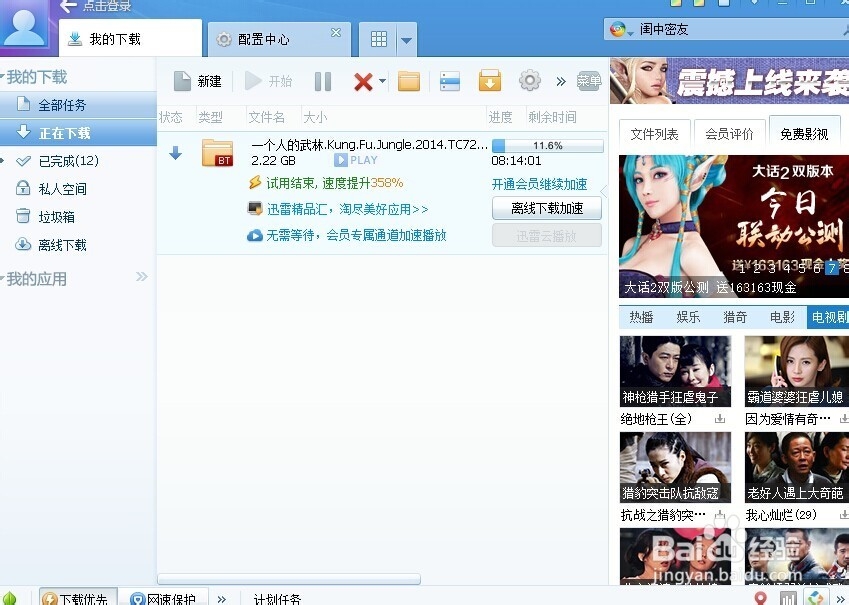Open the 神枪猎手狂虐鬼子 video thumbnail

click(x=675, y=371)
